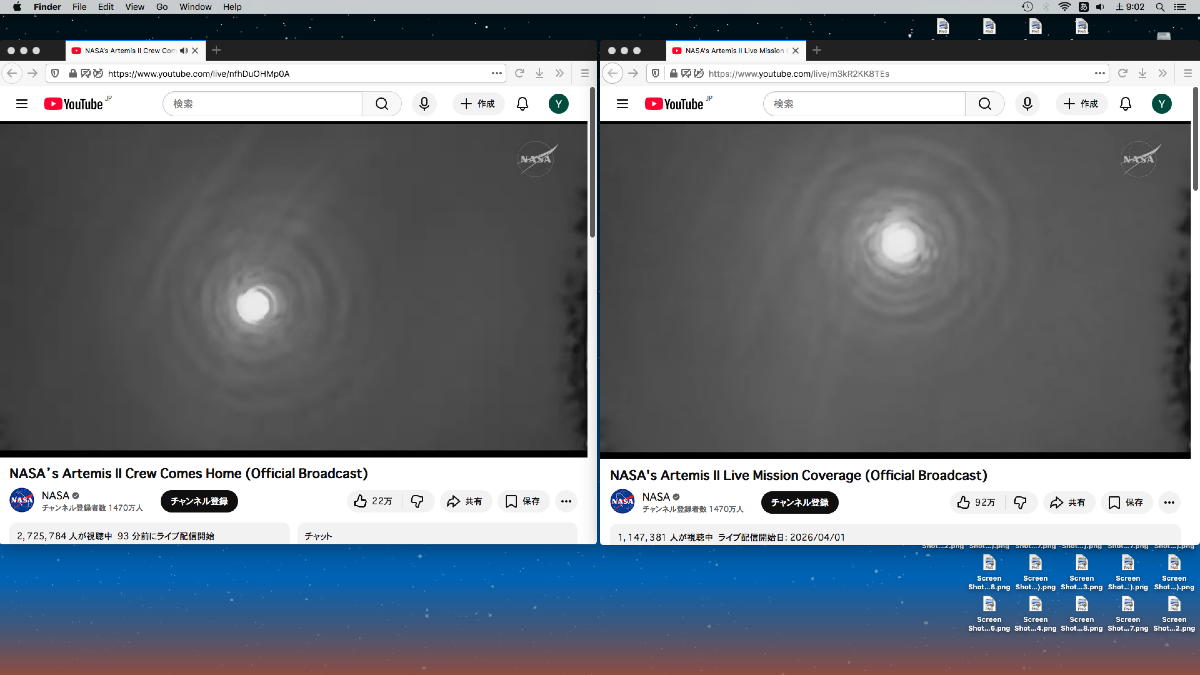The image size is (1200, 675).
Task: Save Live Mission Coverage video with 保存
Action: [1126, 502]
